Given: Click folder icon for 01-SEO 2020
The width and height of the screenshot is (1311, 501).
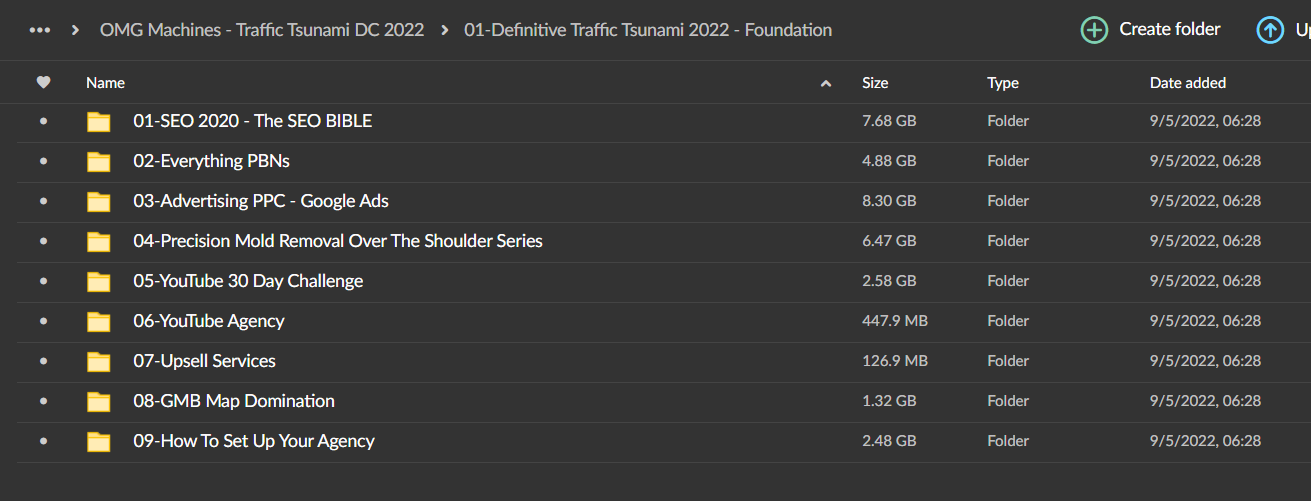Looking at the screenshot, I should [98, 121].
